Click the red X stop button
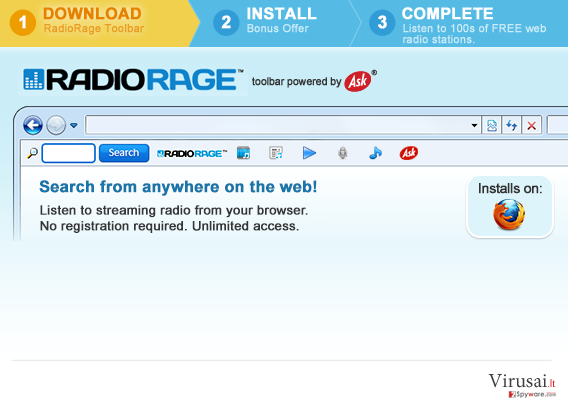Image resolution: width=568 pixels, height=406 pixels. [x=531, y=126]
